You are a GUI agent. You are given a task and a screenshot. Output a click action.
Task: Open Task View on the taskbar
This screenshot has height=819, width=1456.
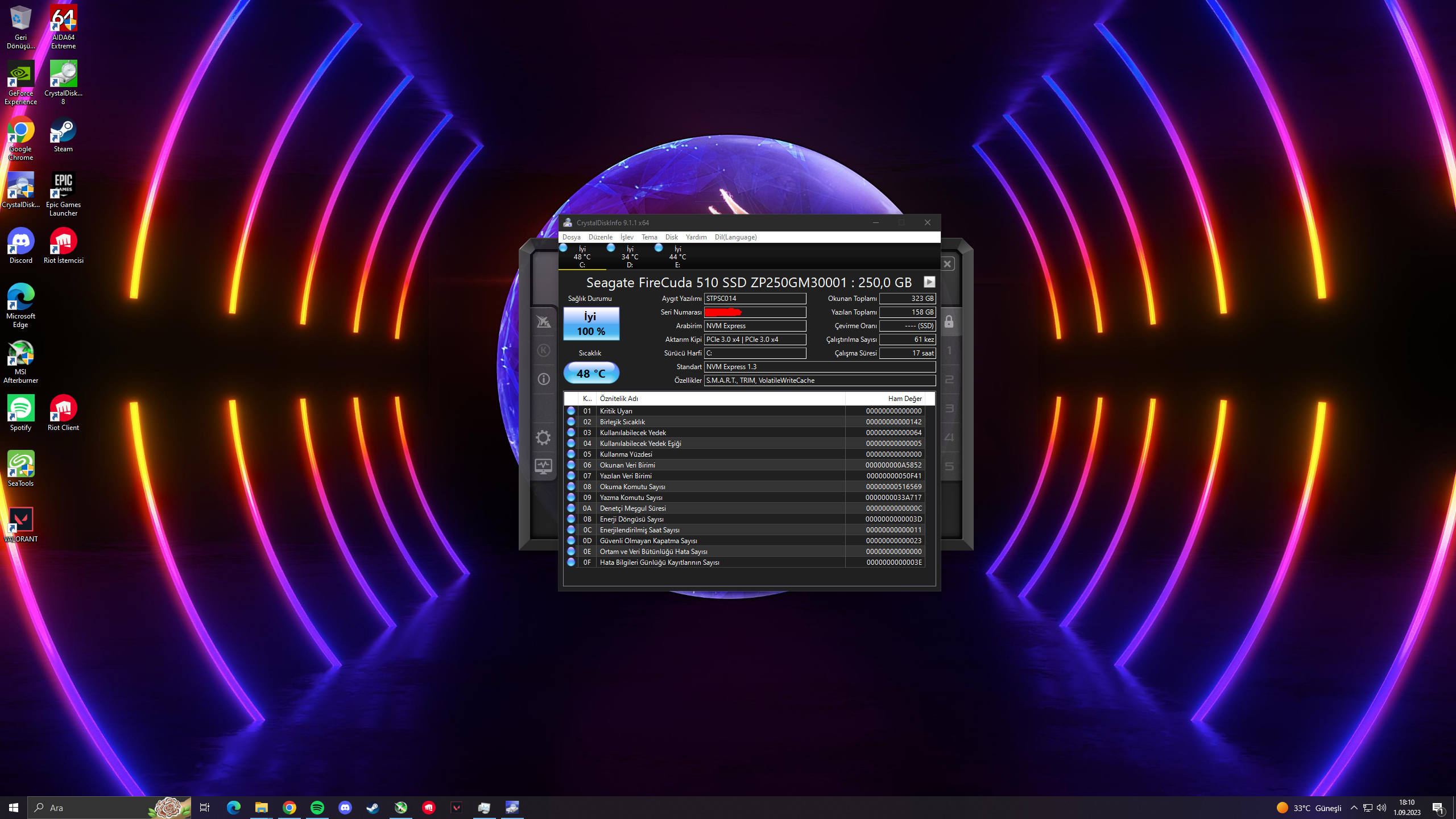tap(205, 808)
